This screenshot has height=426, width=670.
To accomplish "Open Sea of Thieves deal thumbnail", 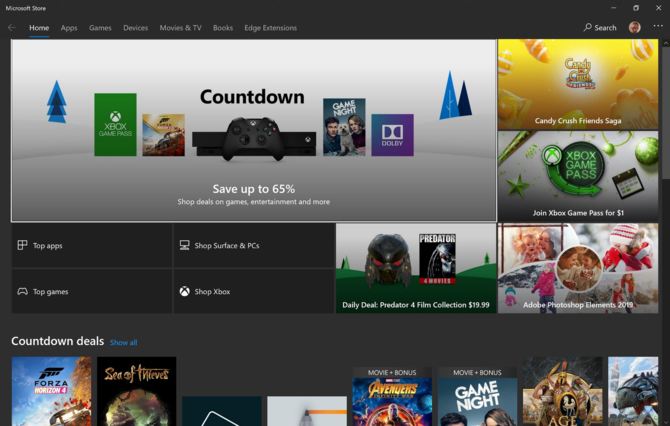I will tap(137, 391).
